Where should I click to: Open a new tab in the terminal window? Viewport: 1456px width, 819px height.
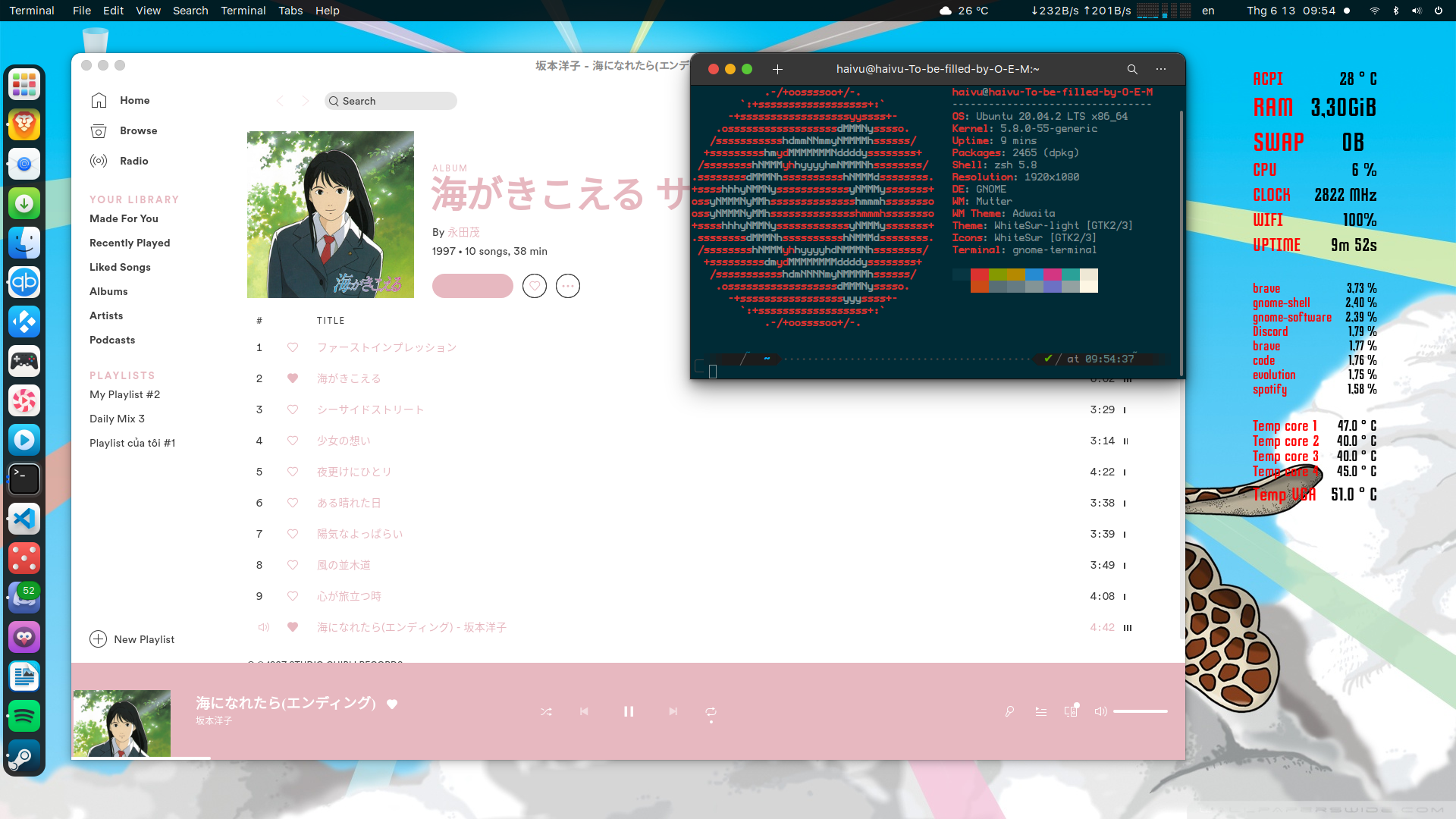777,69
